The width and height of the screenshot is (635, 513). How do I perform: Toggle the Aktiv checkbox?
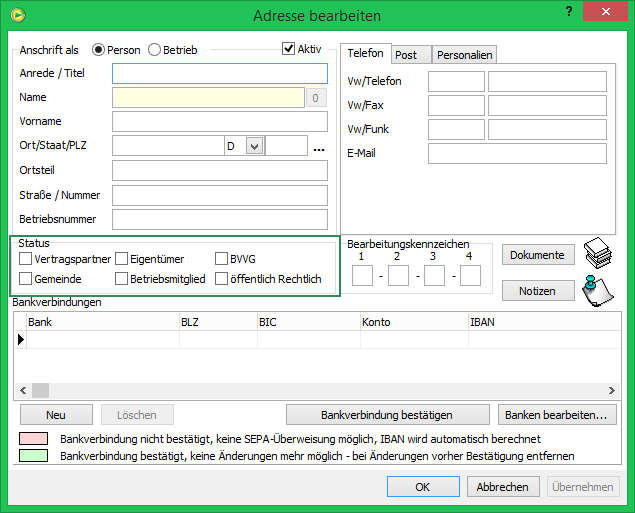pos(289,49)
